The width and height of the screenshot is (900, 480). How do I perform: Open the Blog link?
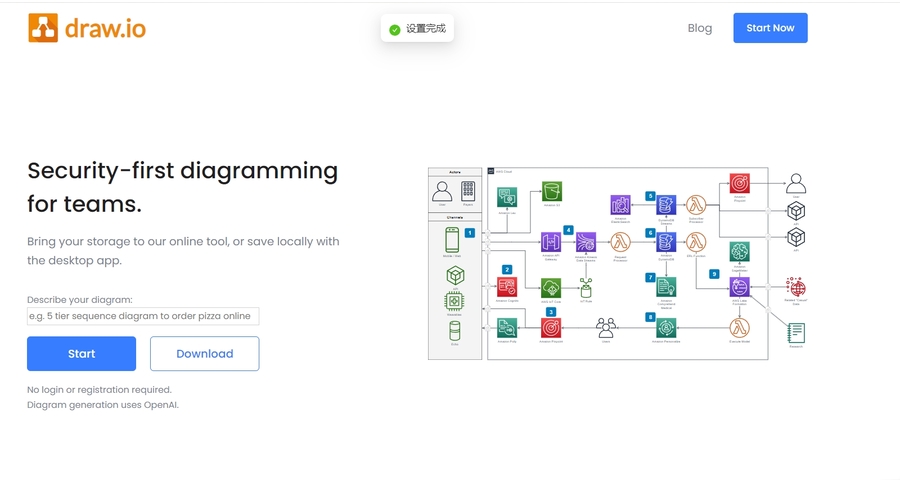coord(700,28)
